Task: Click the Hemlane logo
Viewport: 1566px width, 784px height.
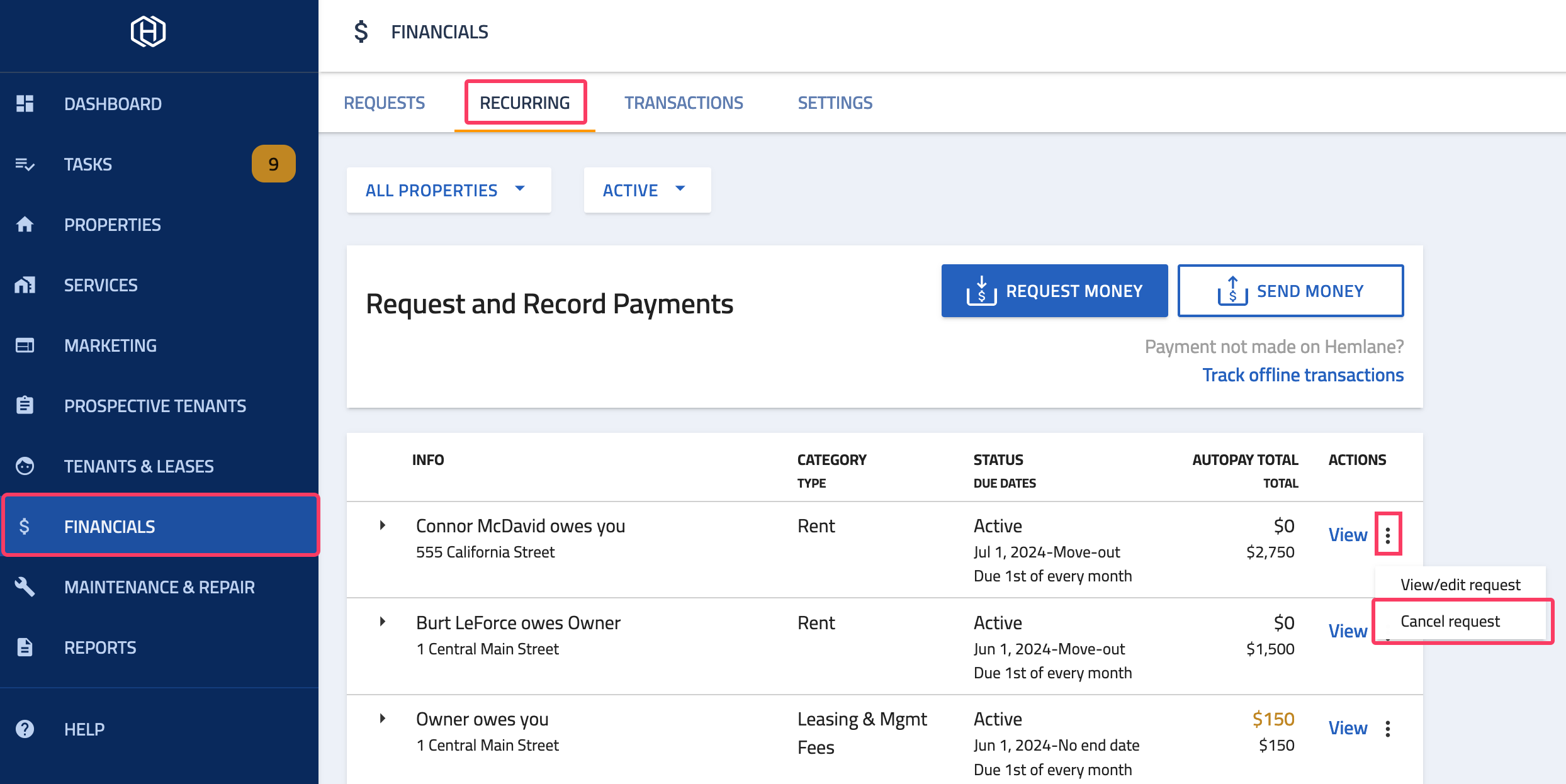Action: [147, 31]
